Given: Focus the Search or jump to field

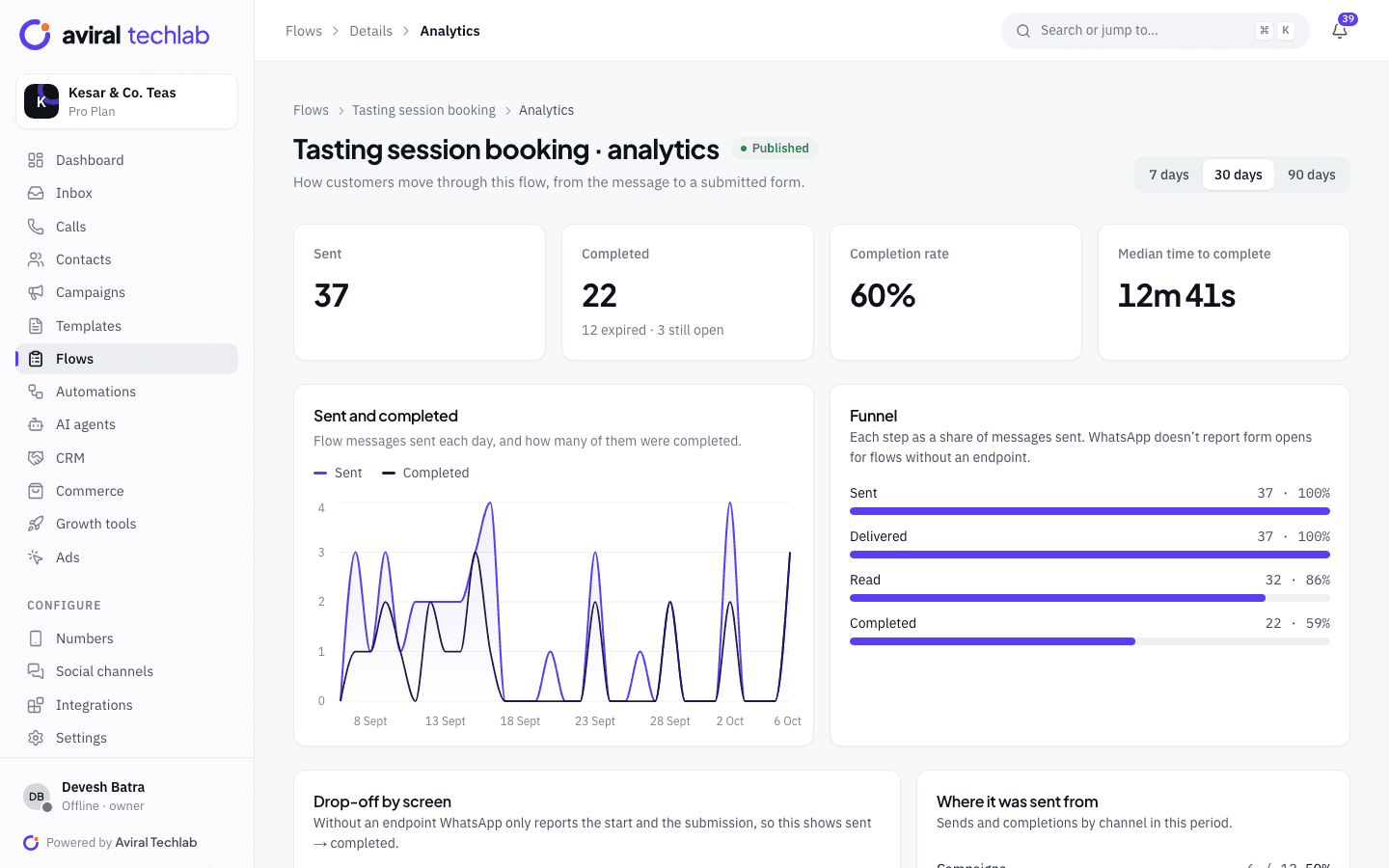Looking at the screenshot, I should pyautogui.click(x=1155, y=31).
